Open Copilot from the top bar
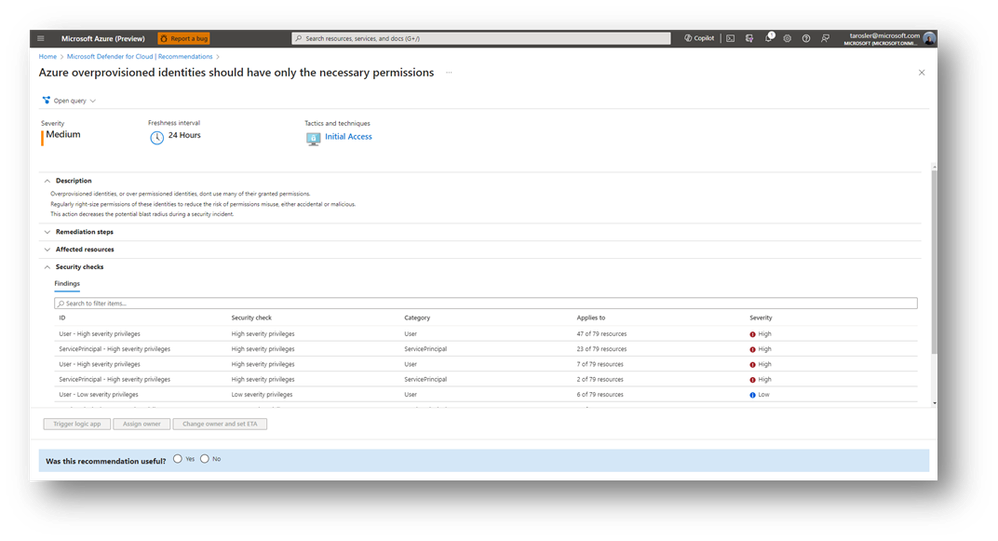The image size is (998, 541). tap(699, 38)
